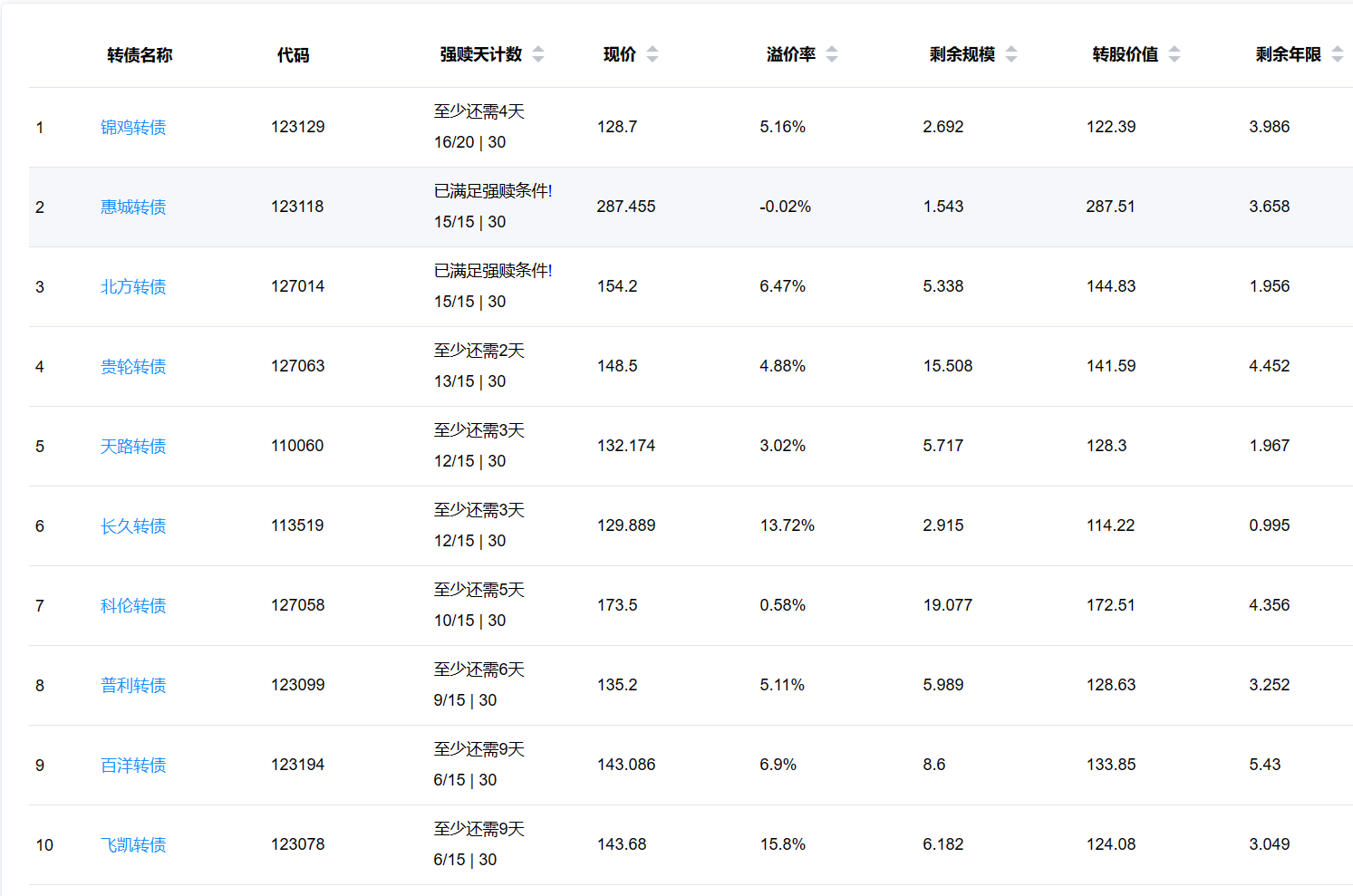Select the 百洋转债 bond link

point(133,766)
